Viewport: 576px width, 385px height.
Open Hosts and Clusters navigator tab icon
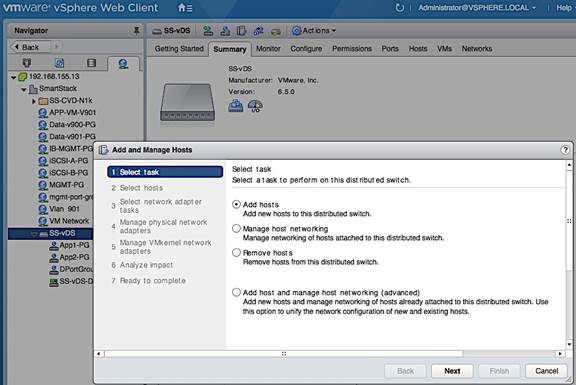[x=27, y=63]
